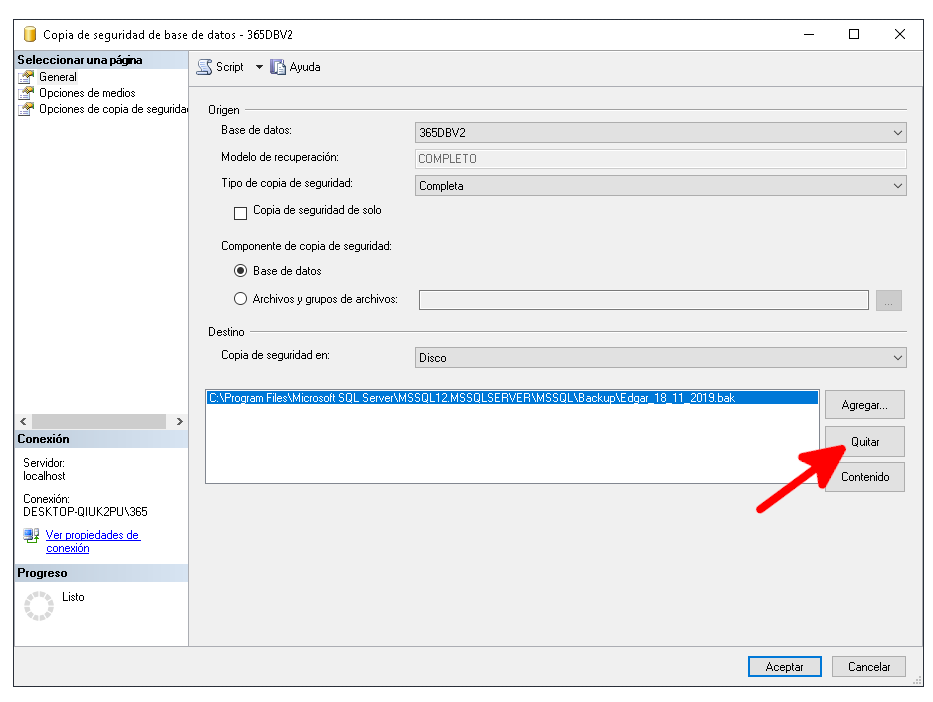Open the Script dropdown arrow

pos(258,67)
